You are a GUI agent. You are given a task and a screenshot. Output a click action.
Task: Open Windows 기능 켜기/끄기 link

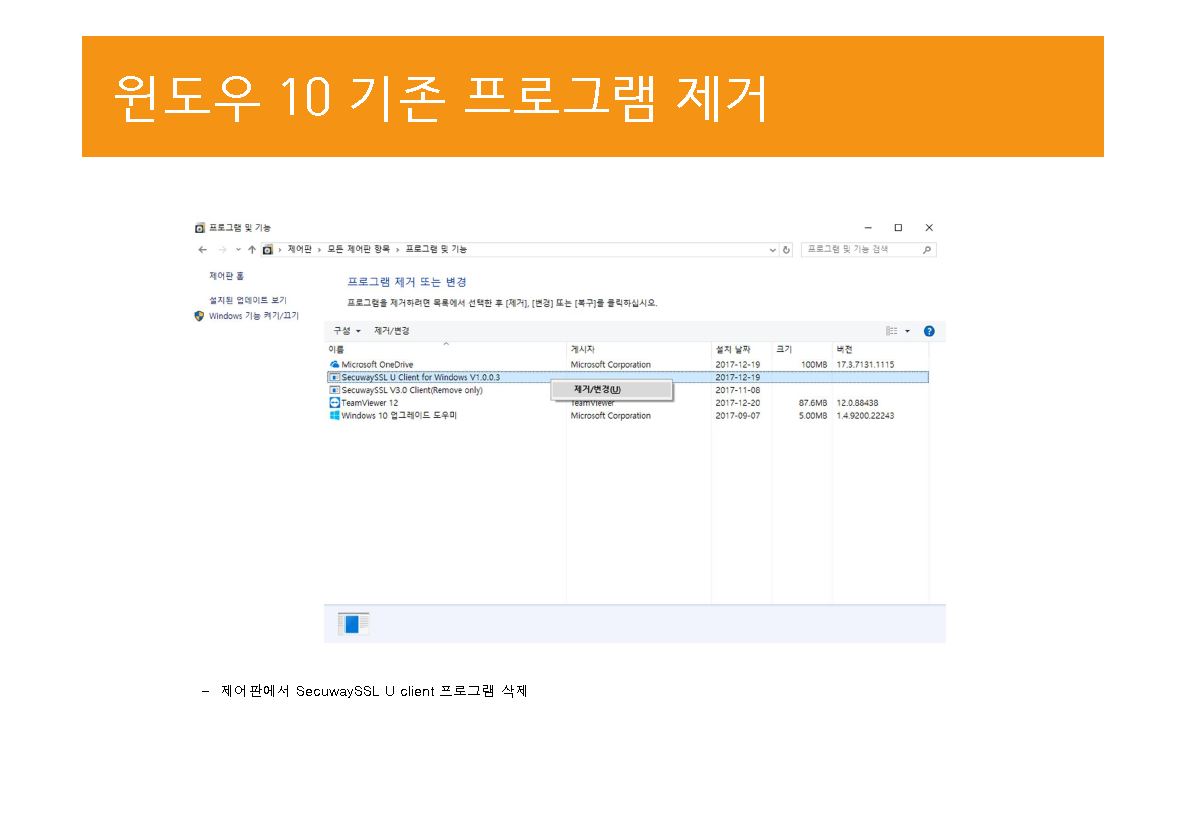pos(253,316)
